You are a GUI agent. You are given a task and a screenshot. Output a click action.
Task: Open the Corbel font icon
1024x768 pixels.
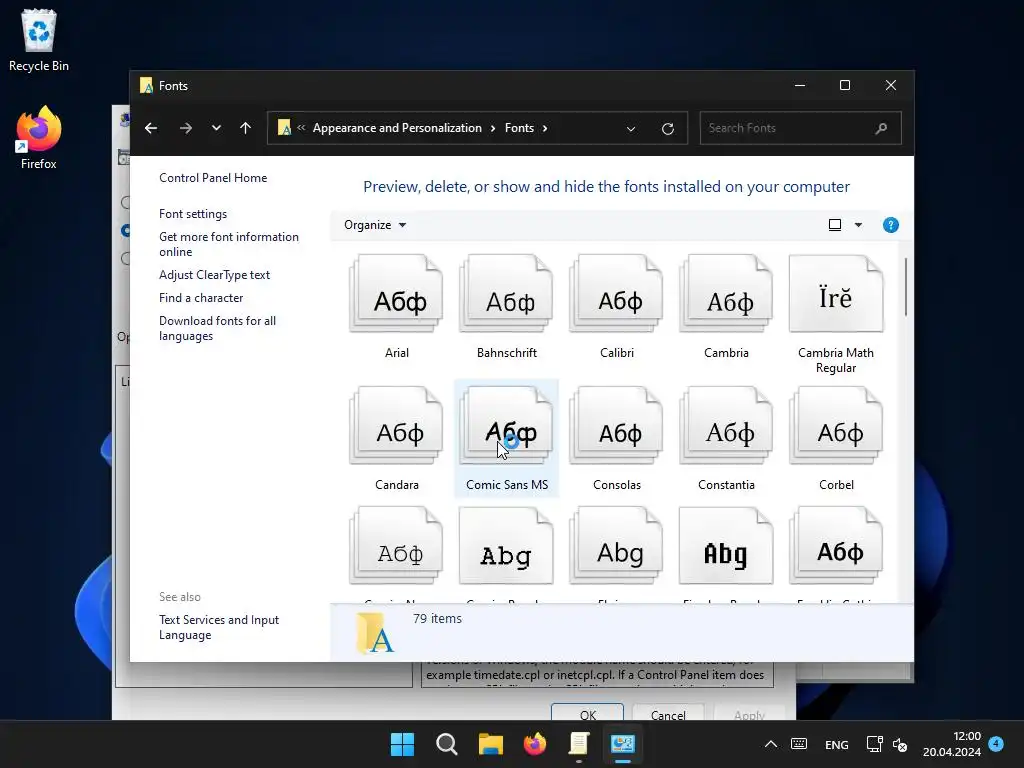pyautogui.click(x=836, y=426)
